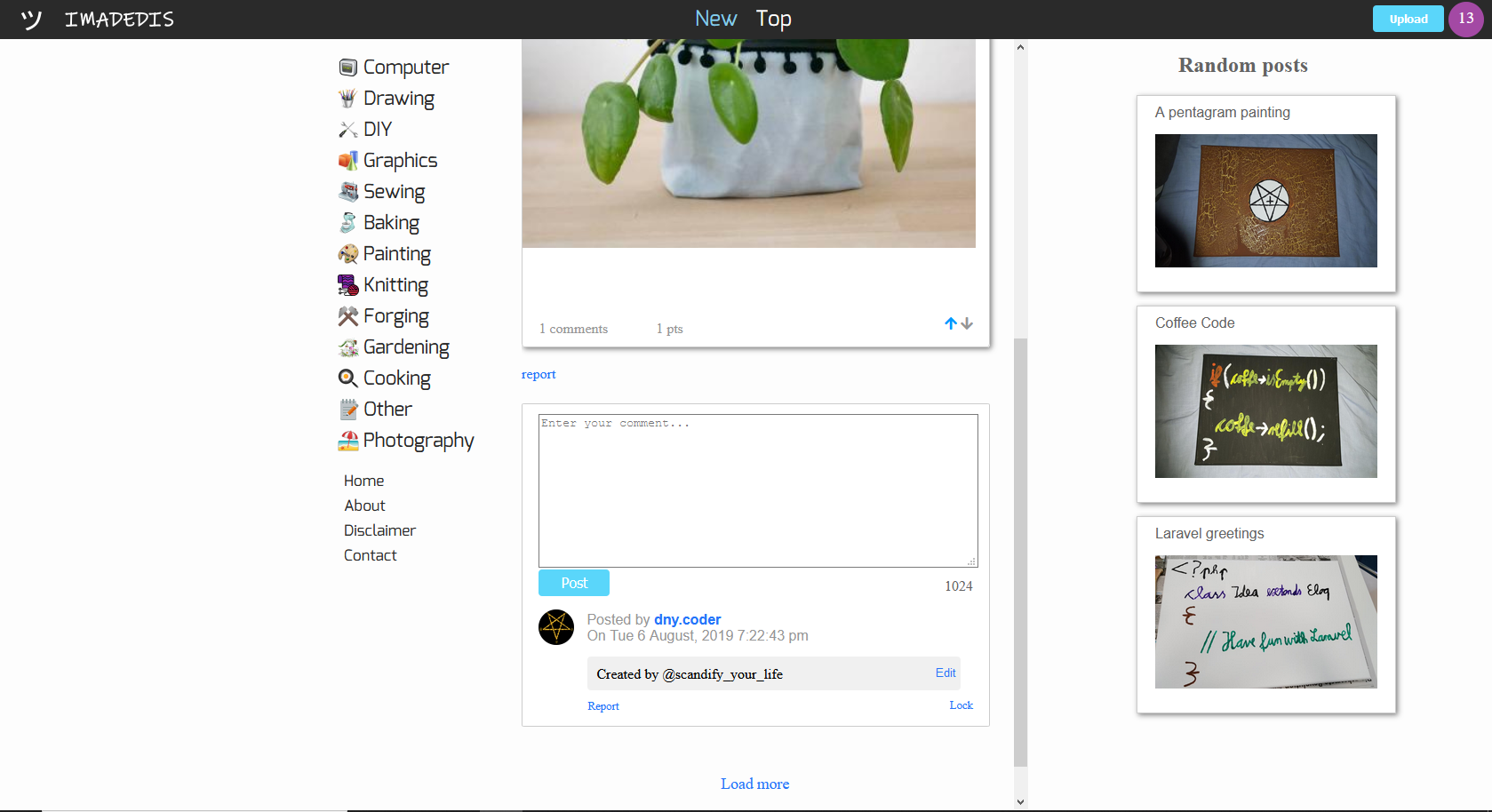This screenshot has height=812, width=1492.
Task: Click the Gardening category icon
Action: point(348,347)
